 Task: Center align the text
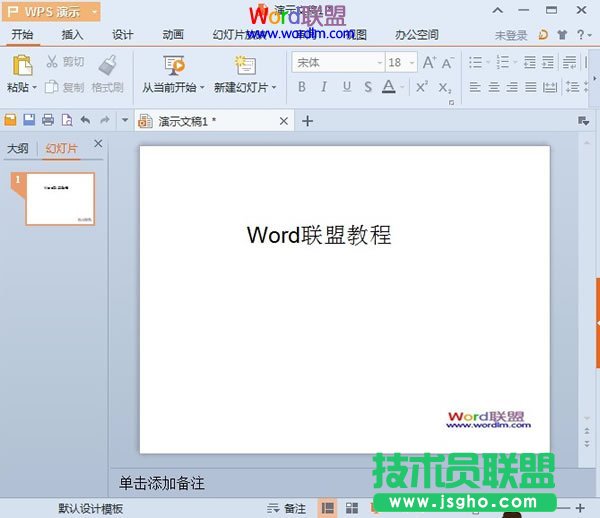(494, 87)
